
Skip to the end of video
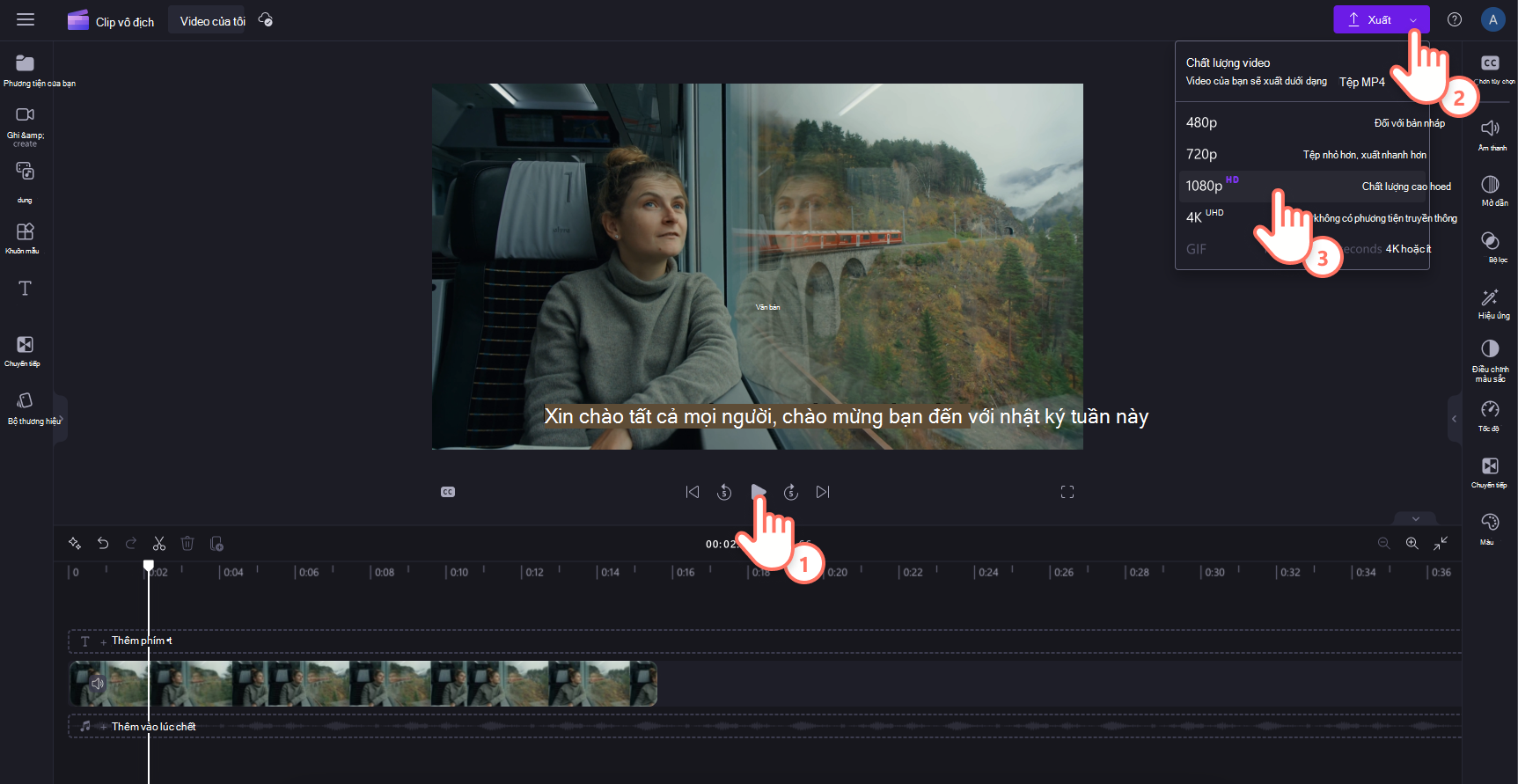[x=823, y=492]
